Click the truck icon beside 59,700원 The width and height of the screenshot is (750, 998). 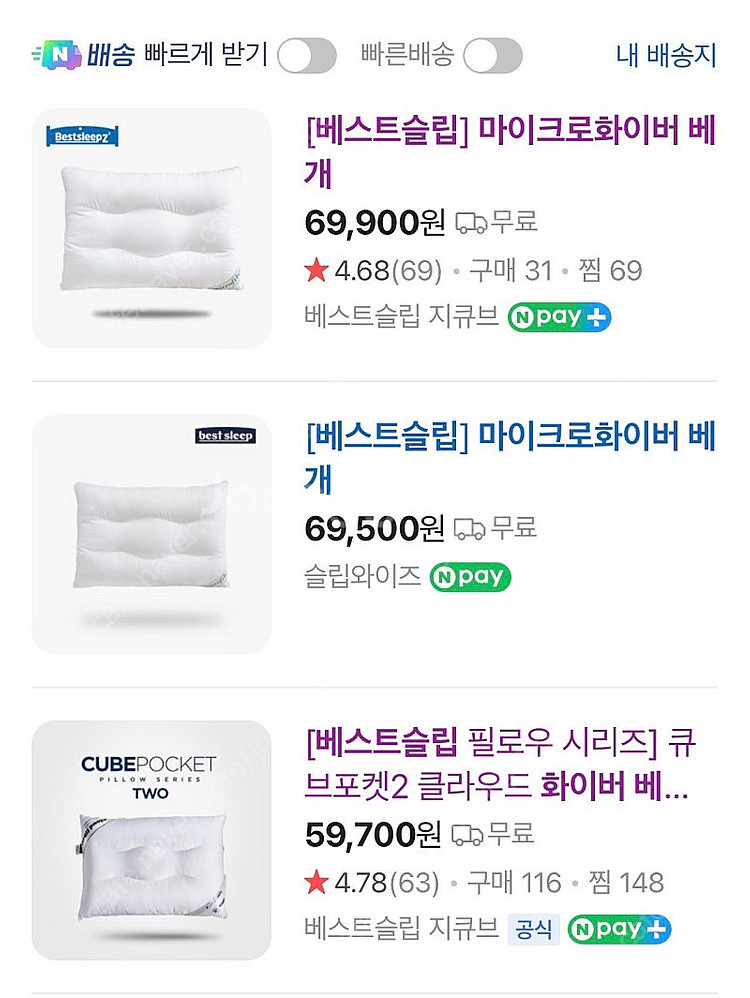(468, 834)
